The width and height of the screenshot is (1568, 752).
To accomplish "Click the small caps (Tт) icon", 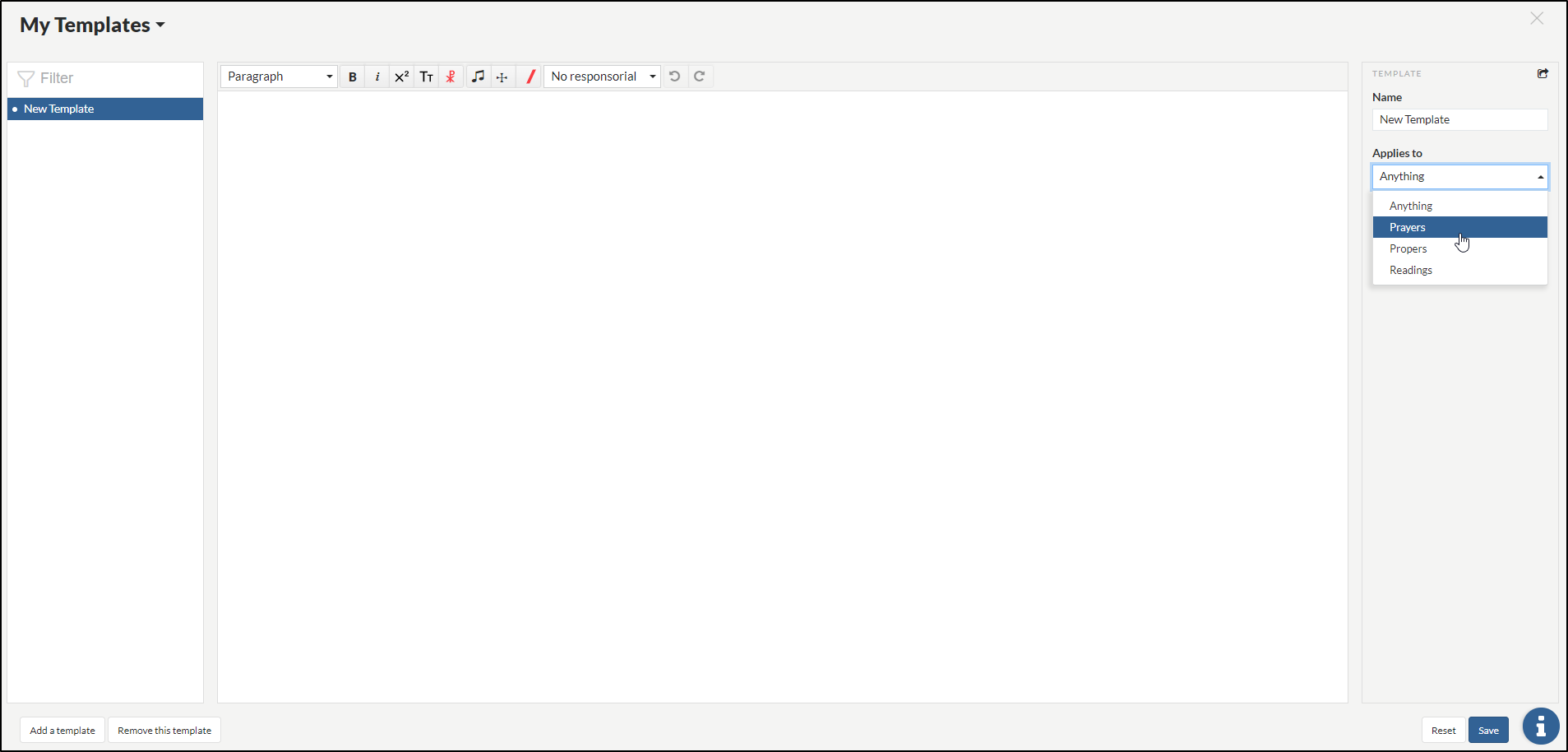I will point(426,77).
